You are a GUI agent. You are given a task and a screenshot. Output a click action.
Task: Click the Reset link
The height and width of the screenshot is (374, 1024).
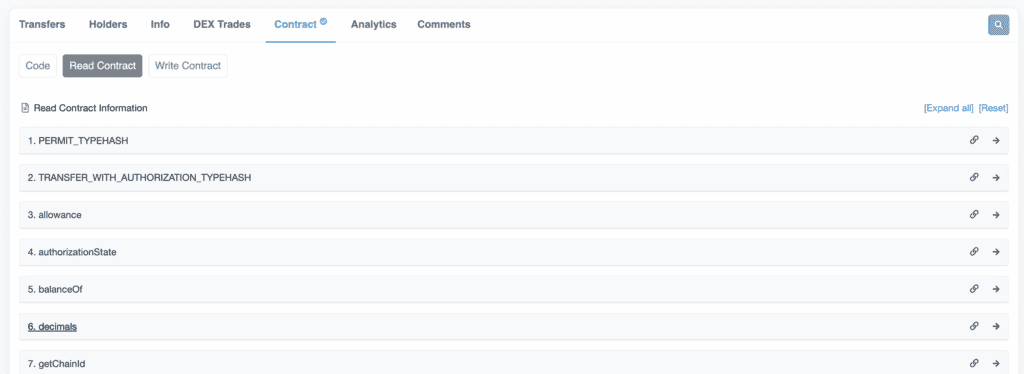click(993, 108)
